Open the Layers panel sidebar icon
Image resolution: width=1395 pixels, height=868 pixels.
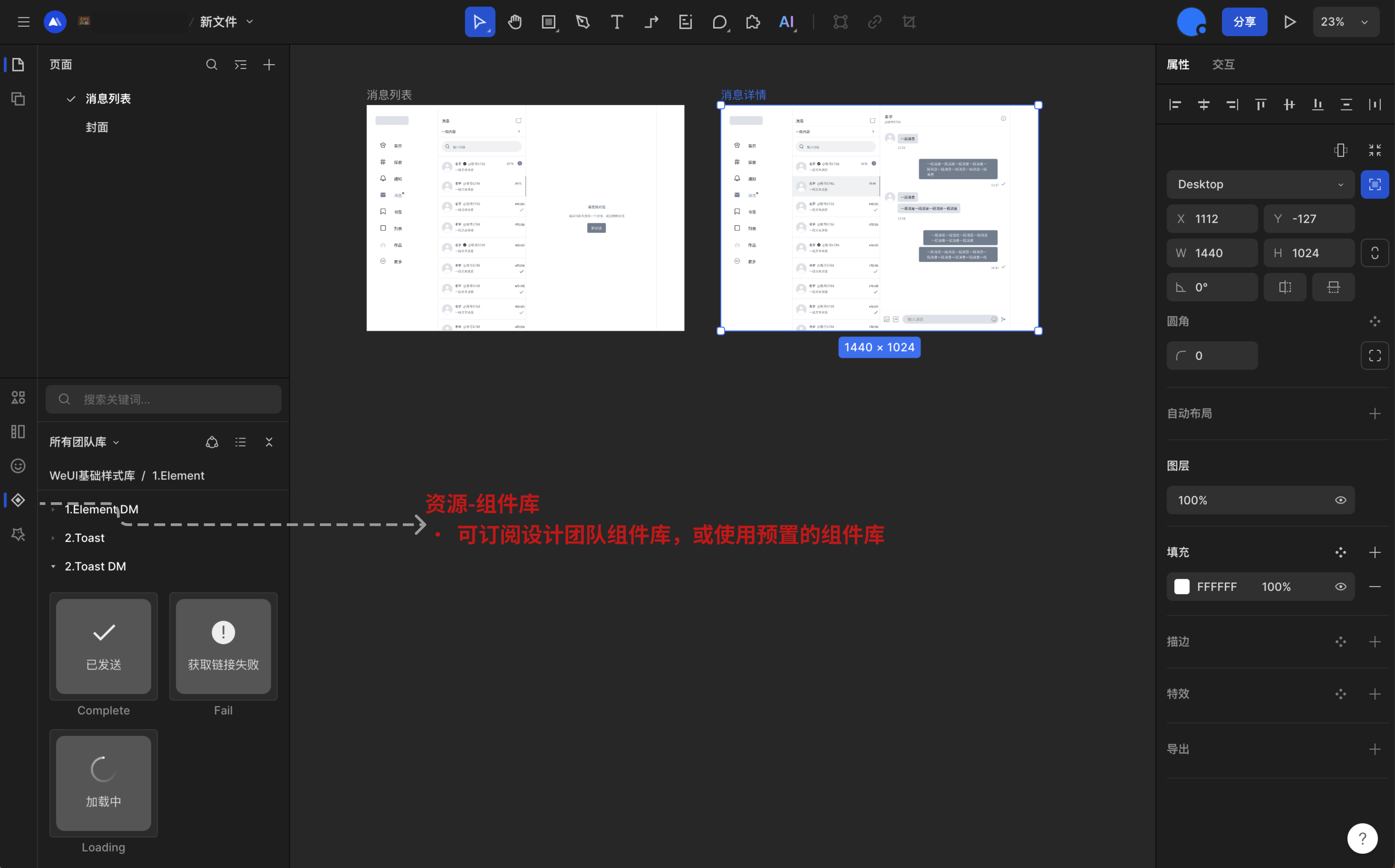[x=18, y=99]
